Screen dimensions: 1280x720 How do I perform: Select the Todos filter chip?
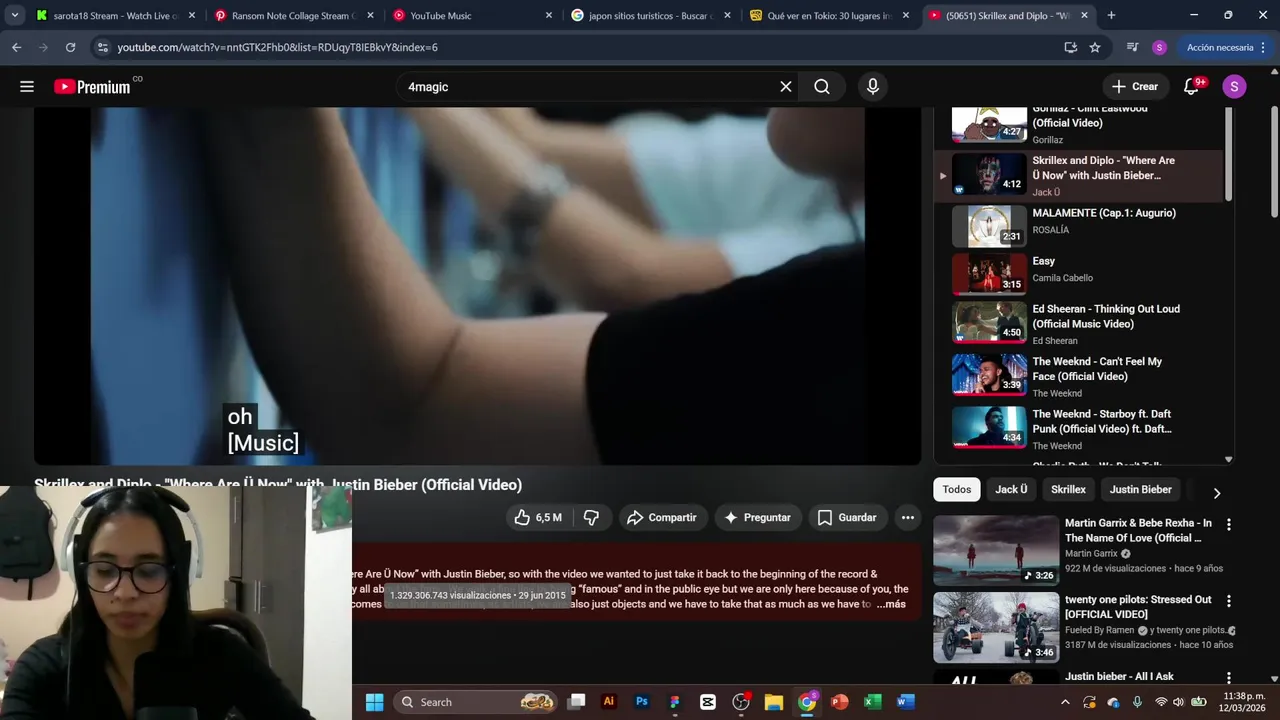pos(956,489)
